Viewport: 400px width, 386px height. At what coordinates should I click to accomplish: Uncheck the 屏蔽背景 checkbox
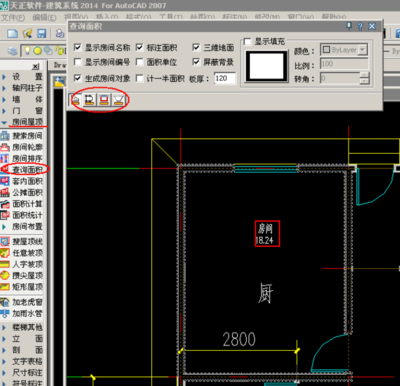tap(196, 62)
